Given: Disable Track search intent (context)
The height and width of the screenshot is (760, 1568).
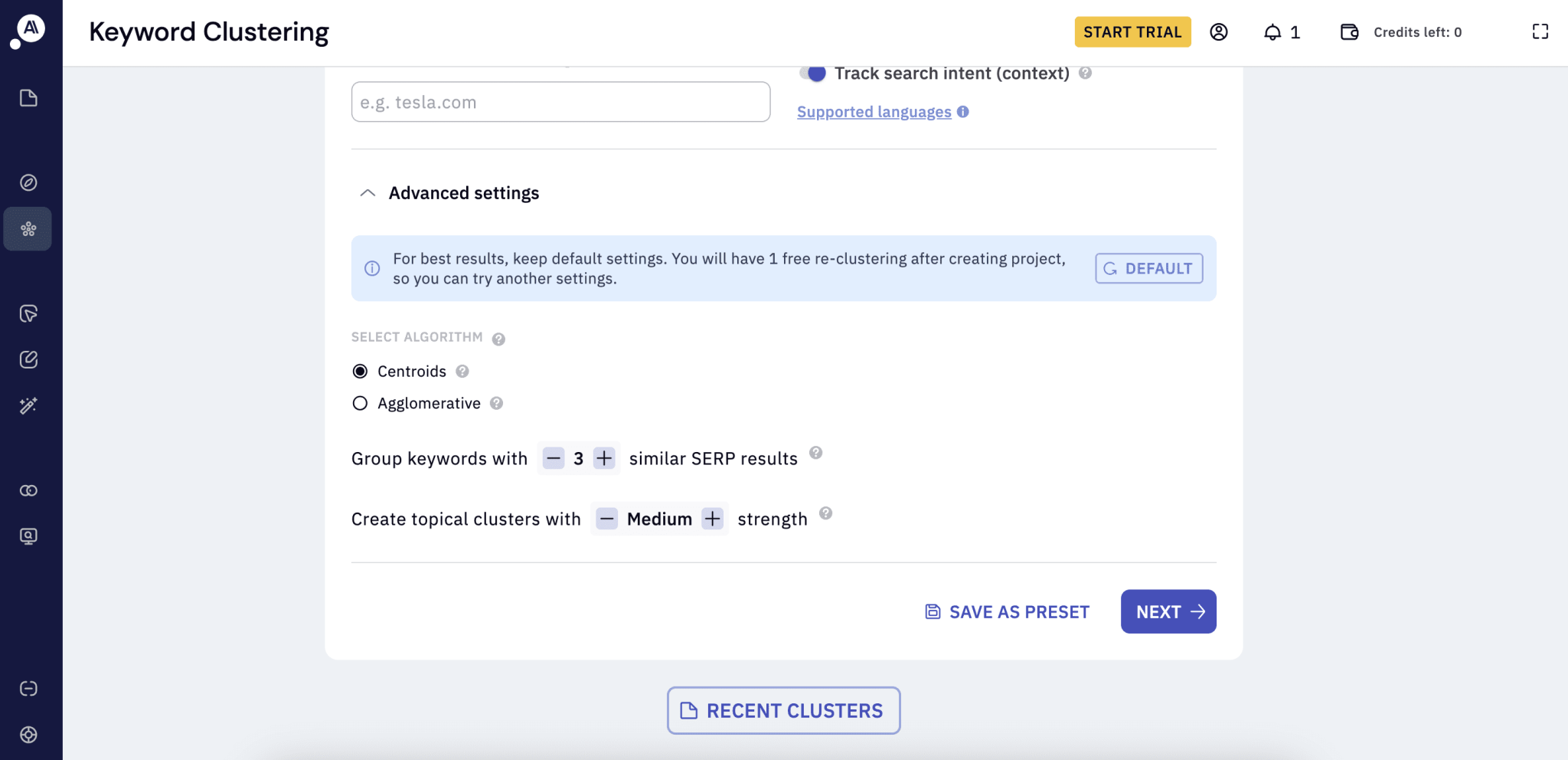Looking at the screenshot, I should click(814, 73).
